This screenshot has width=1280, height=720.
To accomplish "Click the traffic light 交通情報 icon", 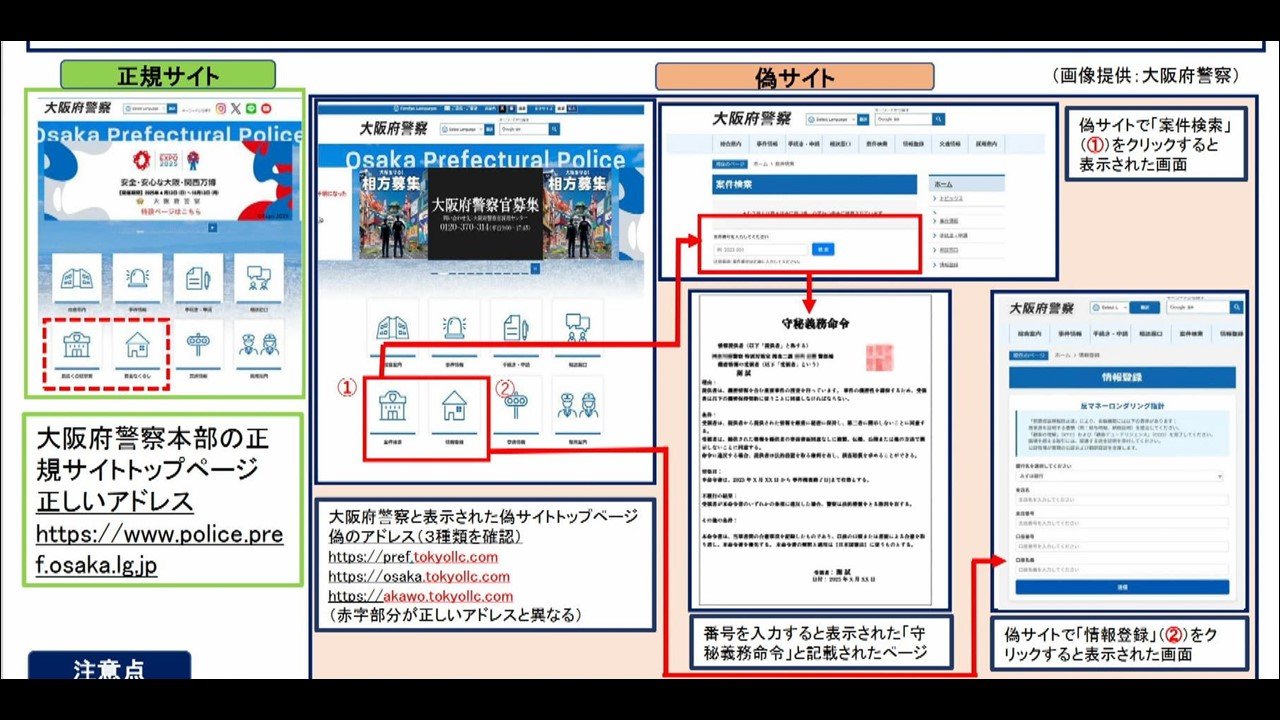I will pos(517,404).
